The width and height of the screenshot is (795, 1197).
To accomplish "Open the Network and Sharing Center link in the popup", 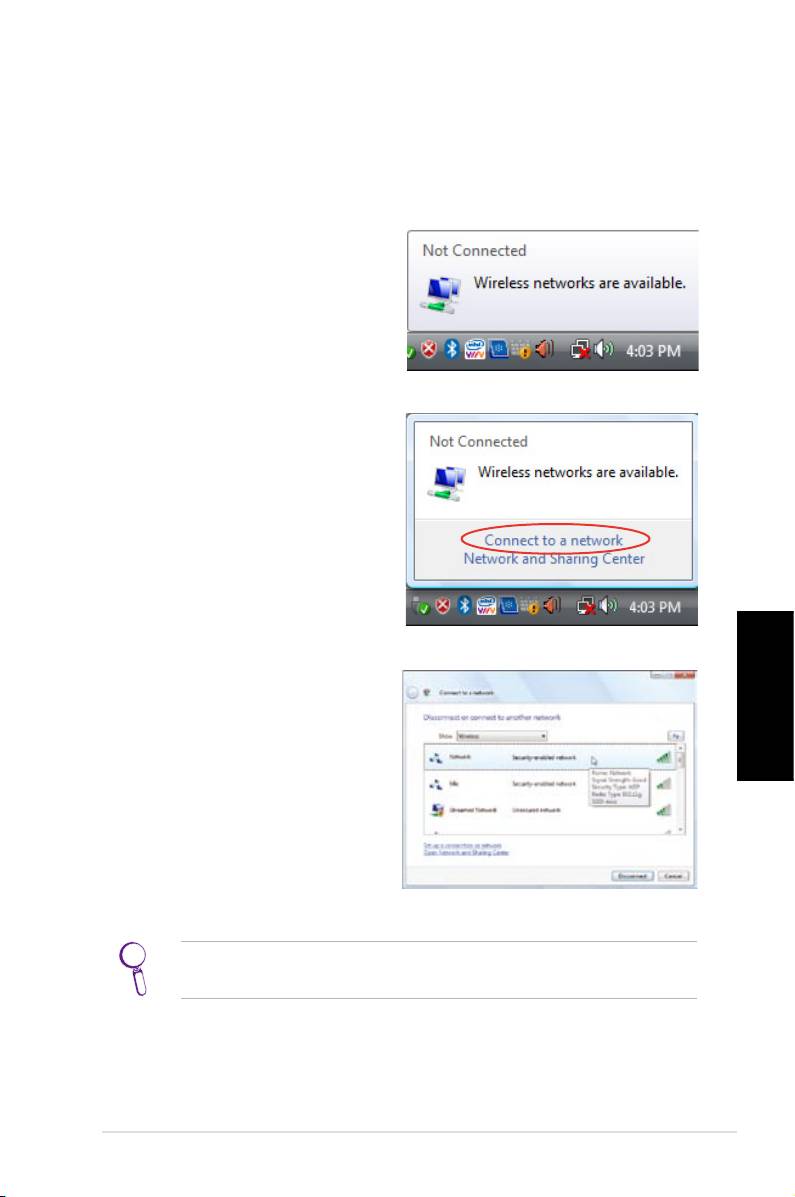I will pyautogui.click(x=553, y=559).
